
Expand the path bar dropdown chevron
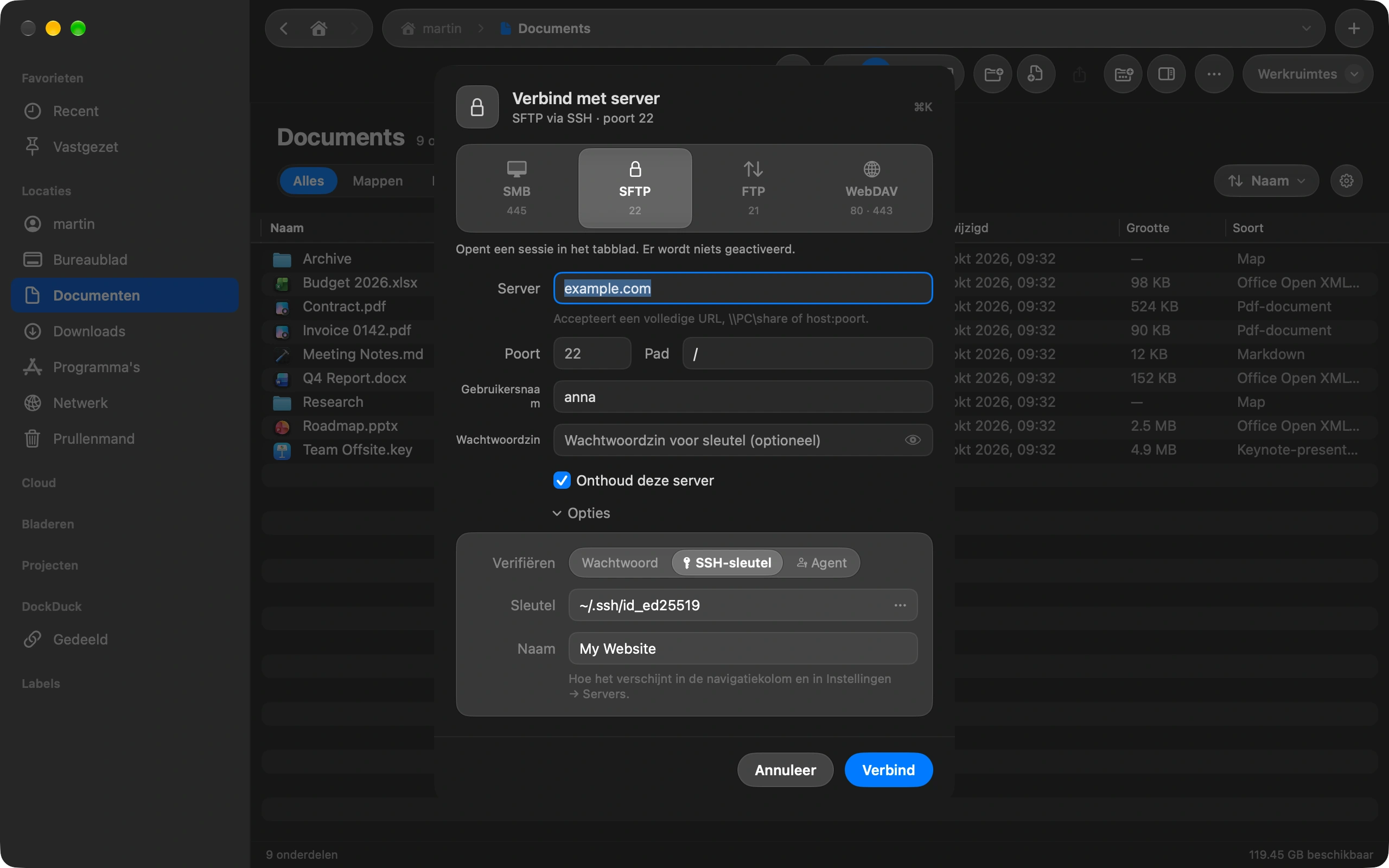point(1306,28)
